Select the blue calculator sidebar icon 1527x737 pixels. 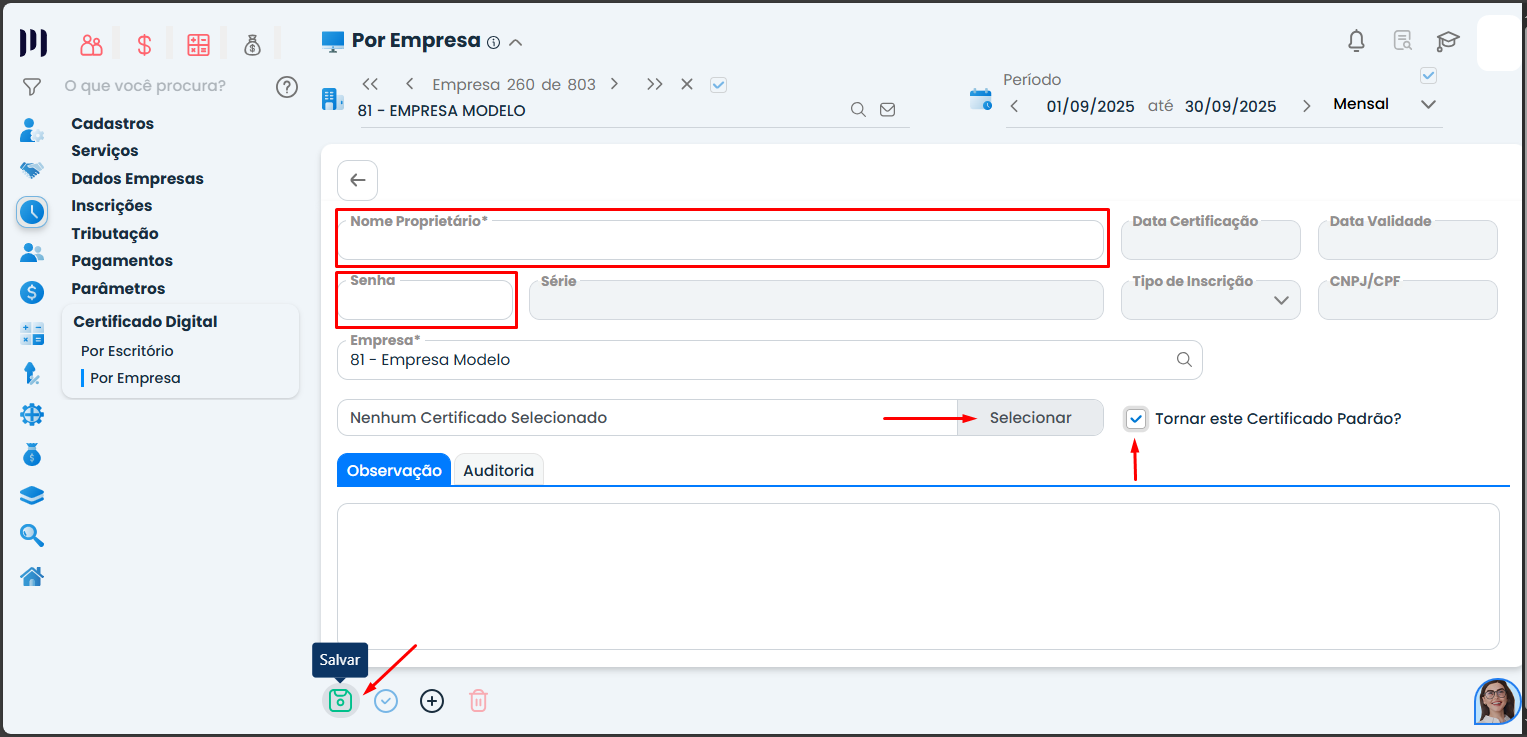pos(32,334)
